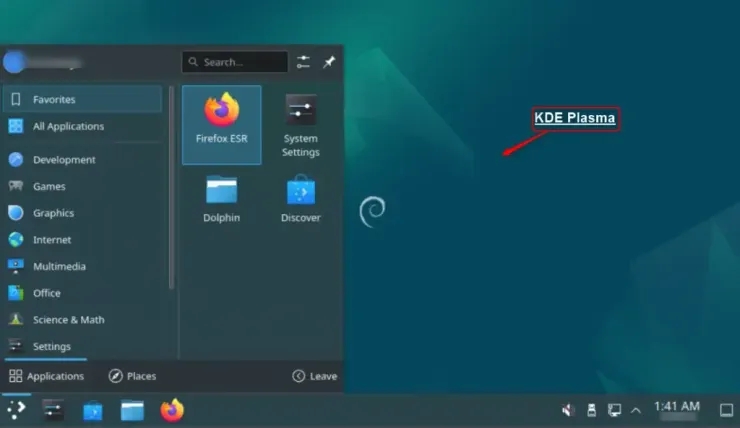Click the user avatar in launcher header
This screenshot has height=428, width=740.
(14, 62)
